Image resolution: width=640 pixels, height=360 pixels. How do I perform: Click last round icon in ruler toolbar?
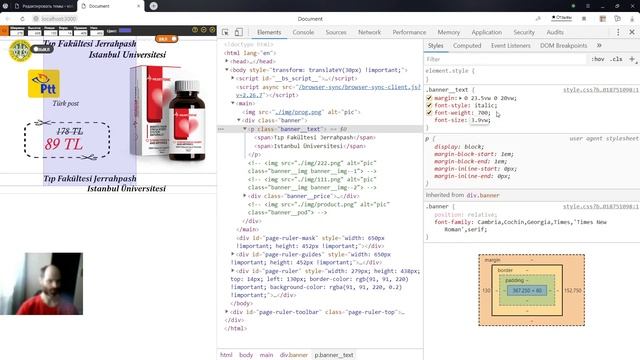click(x=212, y=30)
